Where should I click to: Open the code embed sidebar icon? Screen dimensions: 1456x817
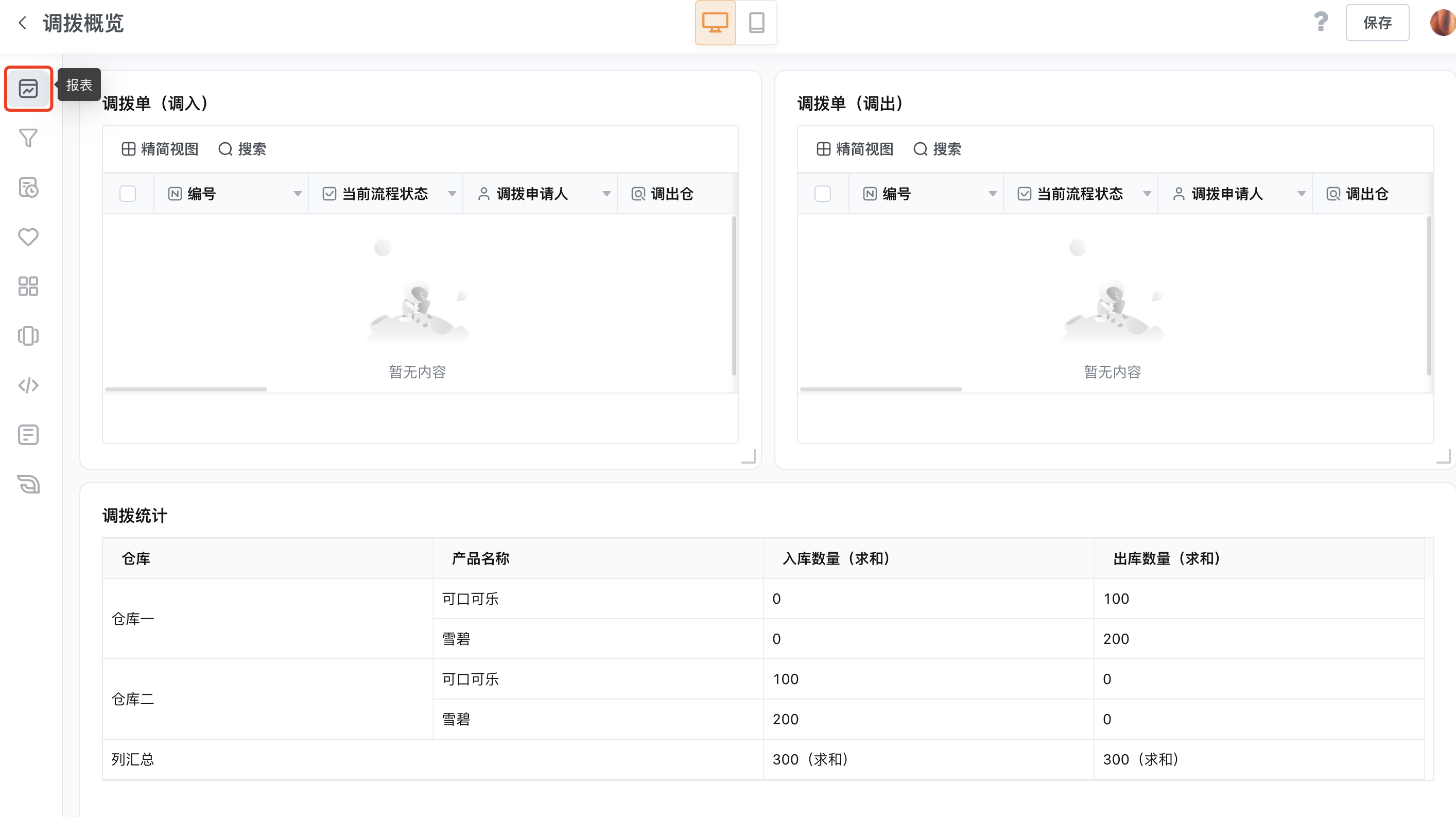pos(28,386)
